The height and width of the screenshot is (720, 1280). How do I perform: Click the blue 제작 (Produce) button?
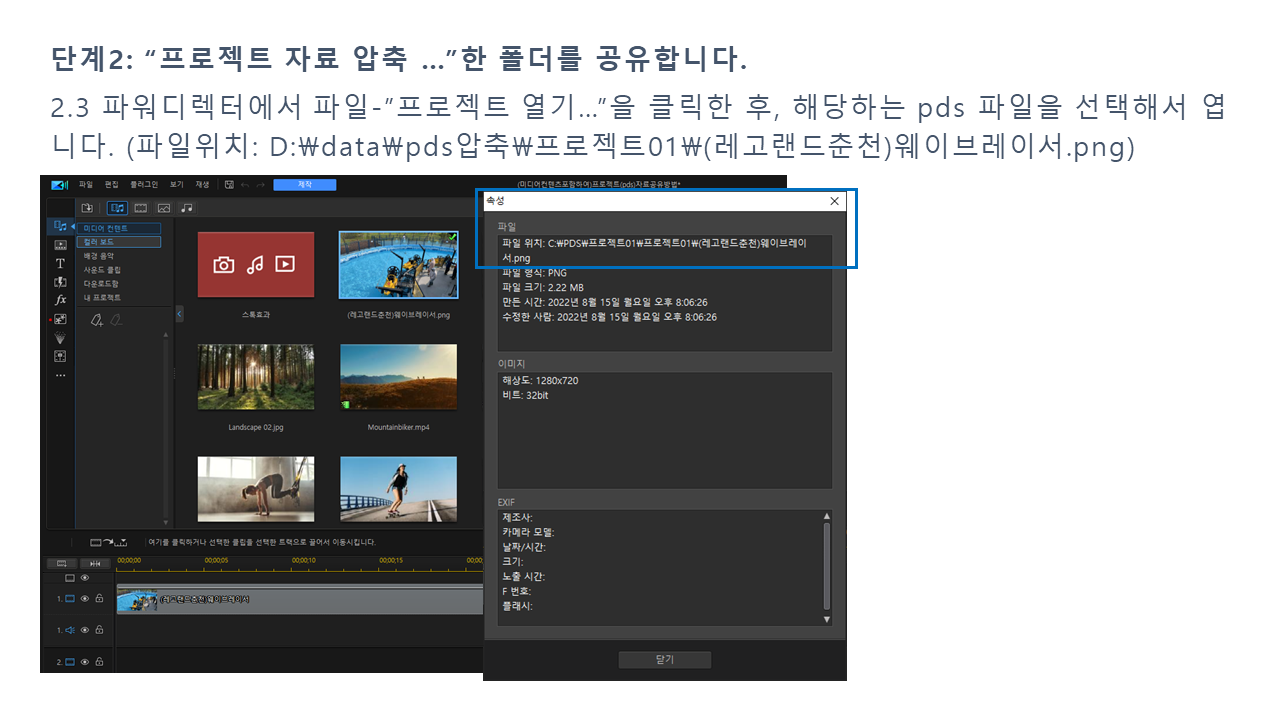click(304, 185)
